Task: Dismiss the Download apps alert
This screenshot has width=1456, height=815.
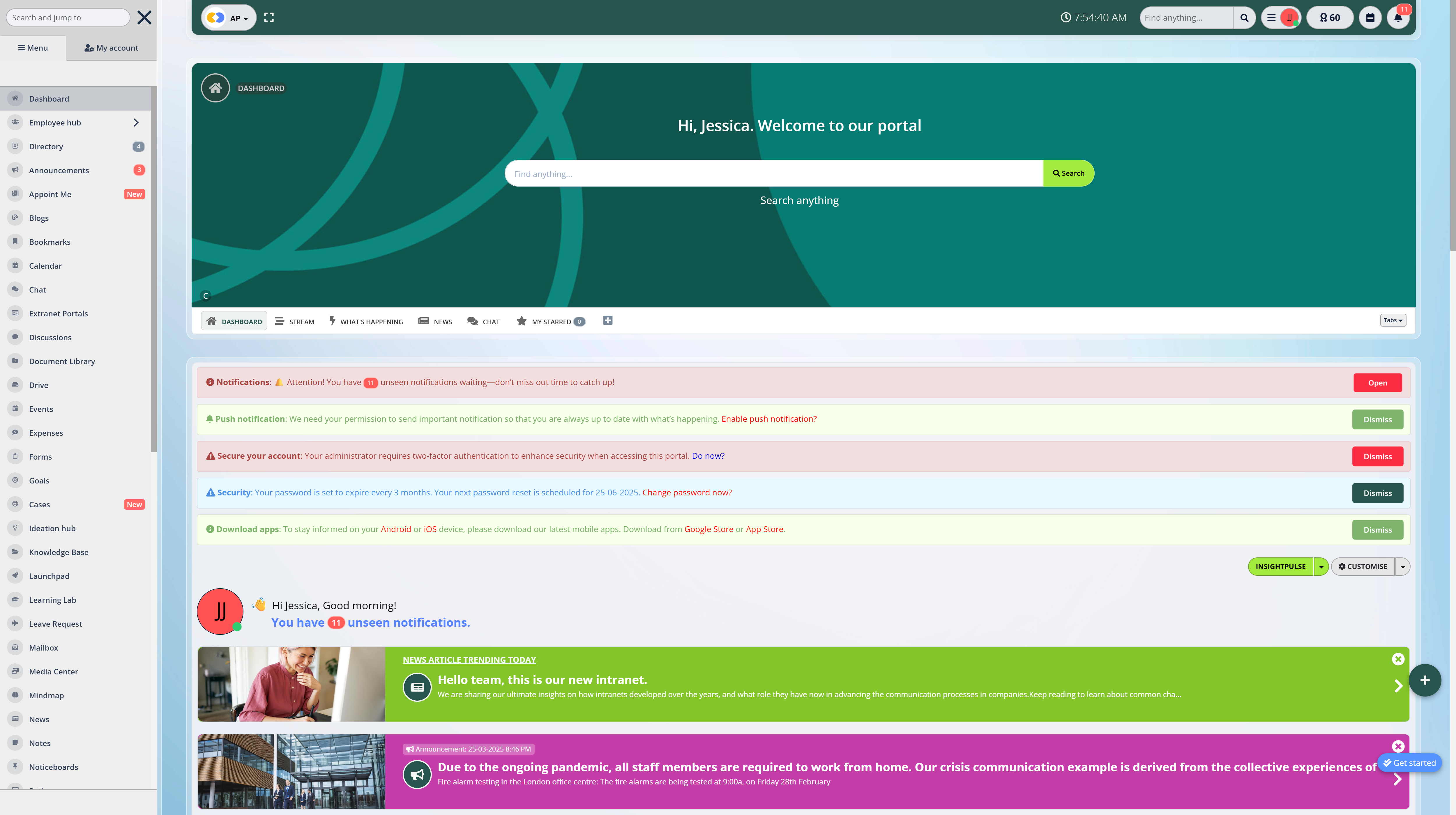Action: point(1377,530)
